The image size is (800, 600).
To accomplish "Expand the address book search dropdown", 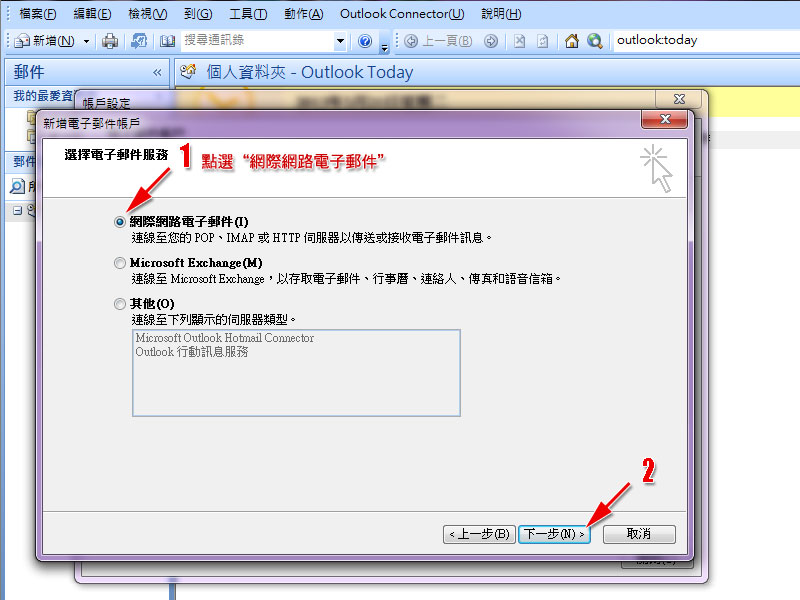I will [340, 41].
